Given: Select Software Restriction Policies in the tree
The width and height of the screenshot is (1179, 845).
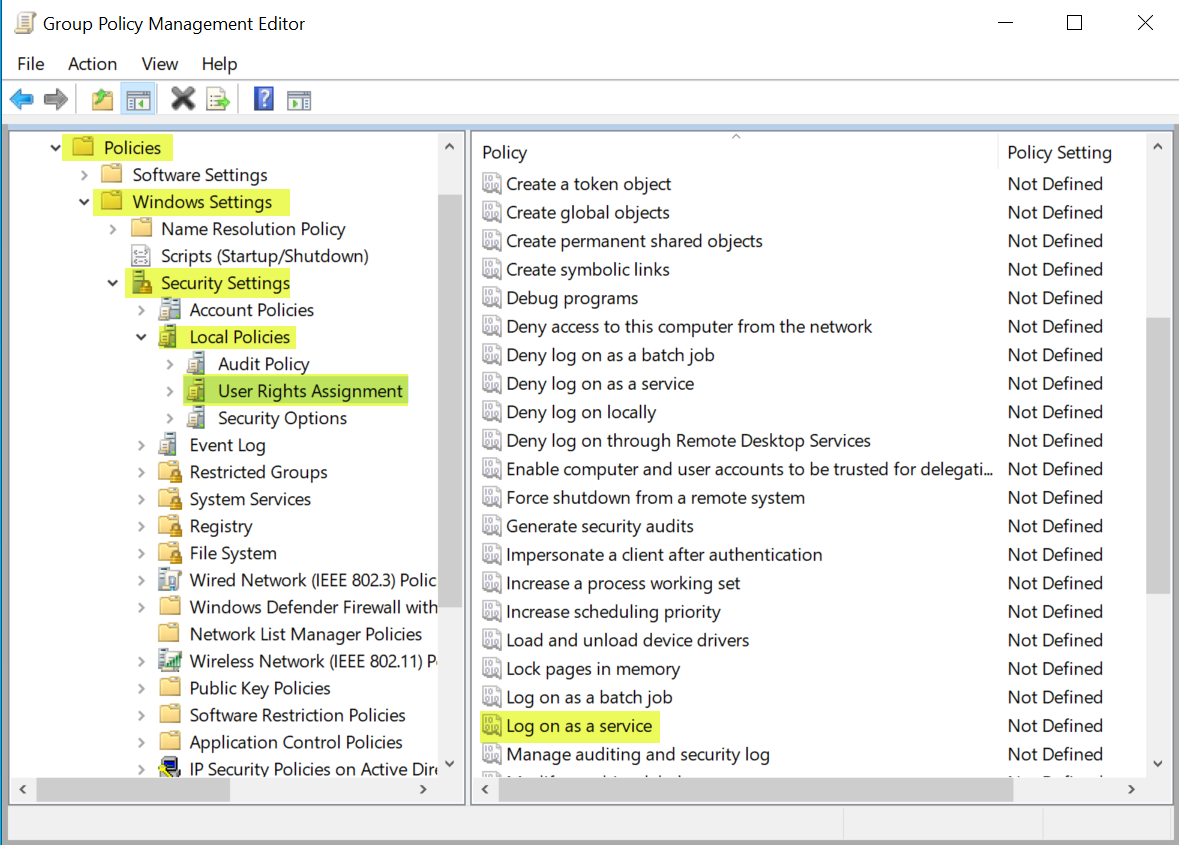Looking at the screenshot, I should click(x=297, y=715).
